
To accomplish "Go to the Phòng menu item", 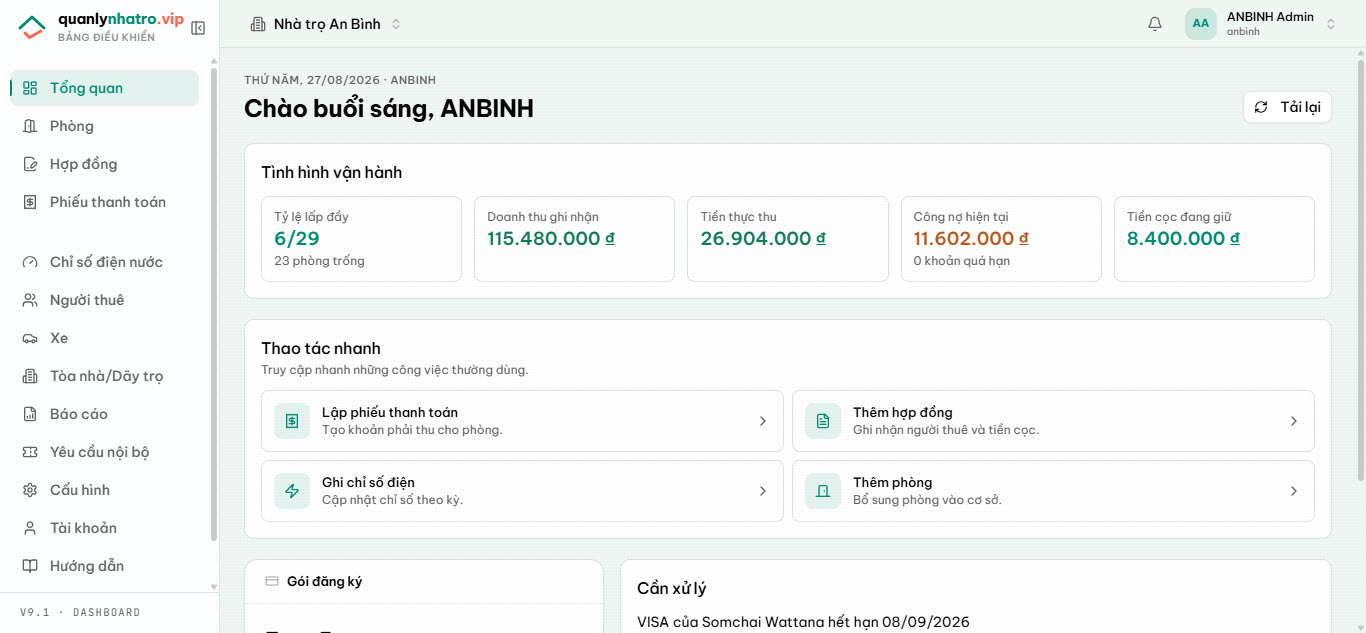I will [104, 126].
